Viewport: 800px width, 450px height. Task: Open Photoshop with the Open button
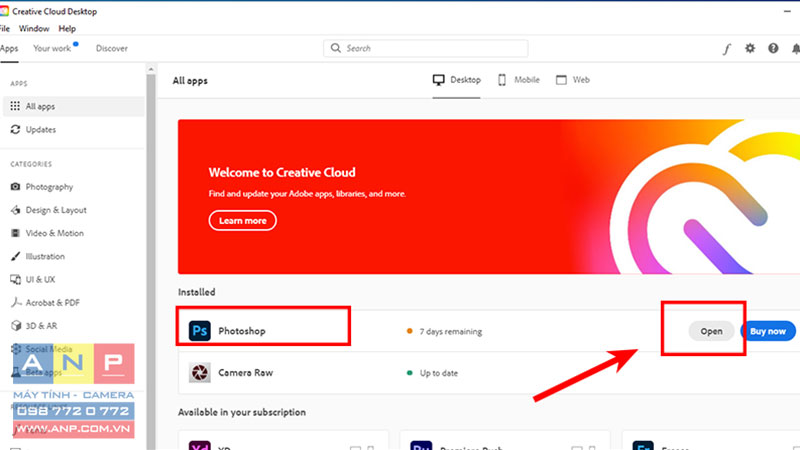(711, 331)
